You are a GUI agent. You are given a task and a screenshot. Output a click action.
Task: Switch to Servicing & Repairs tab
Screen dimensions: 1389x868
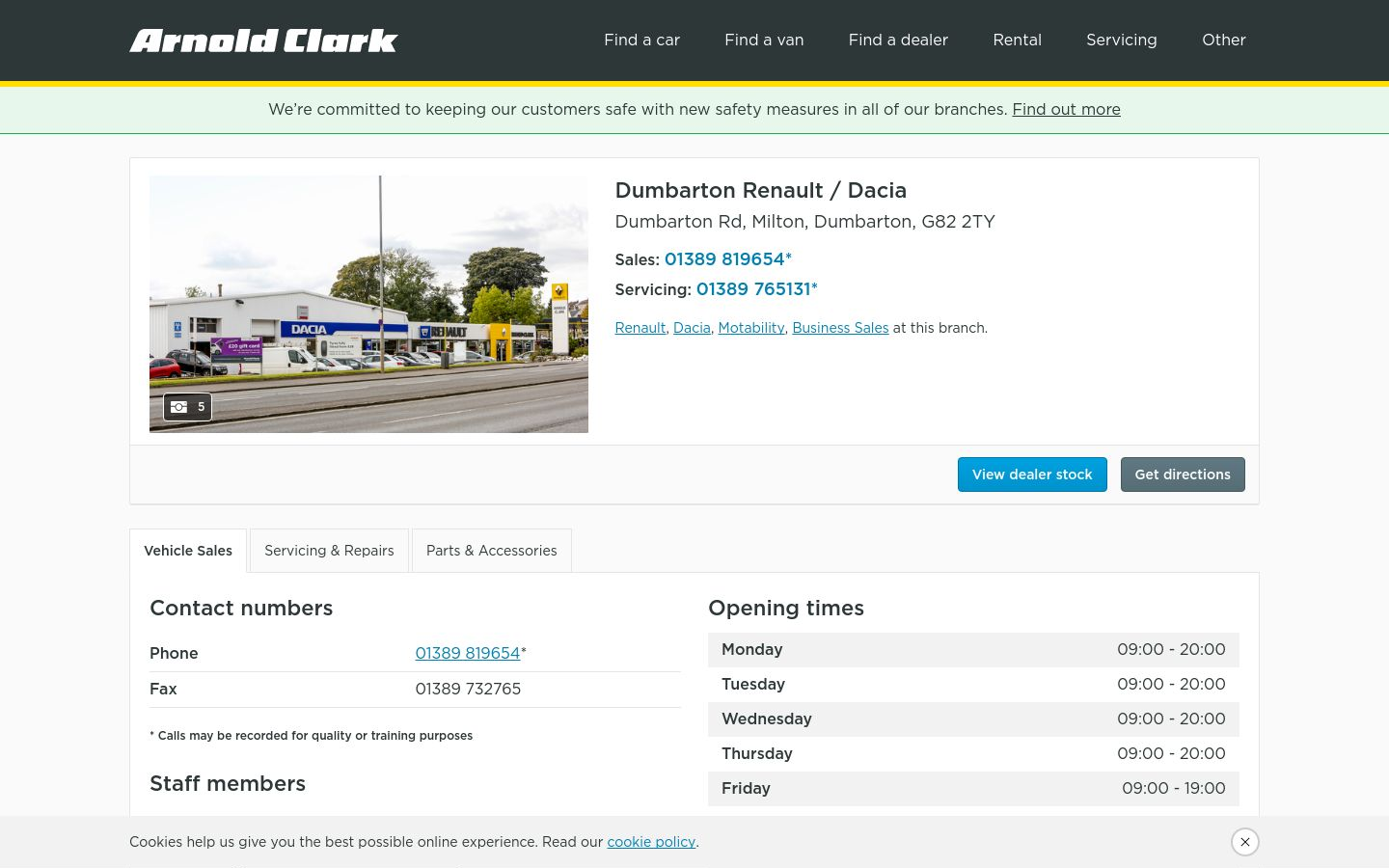pyautogui.click(x=329, y=551)
